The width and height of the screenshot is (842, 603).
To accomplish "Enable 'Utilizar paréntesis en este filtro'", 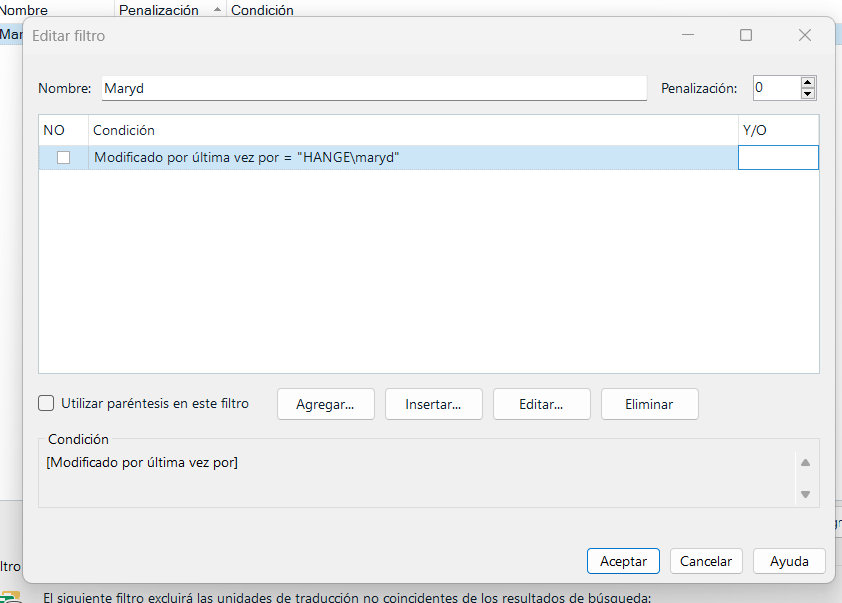I will (46, 403).
